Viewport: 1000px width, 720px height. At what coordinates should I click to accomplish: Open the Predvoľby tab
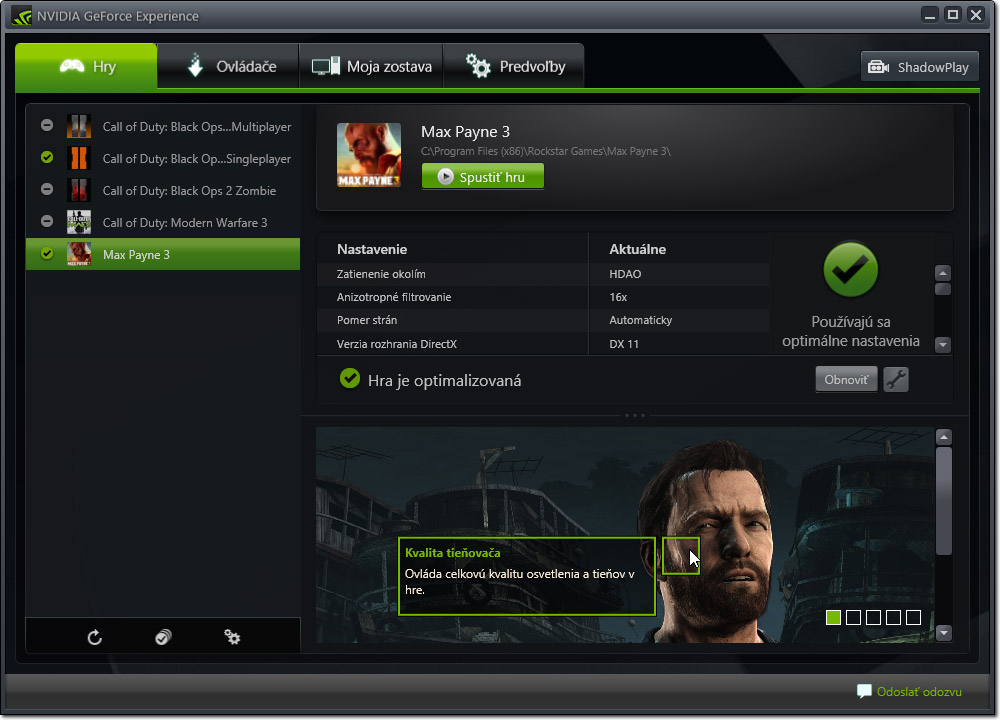pyautogui.click(x=513, y=66)
